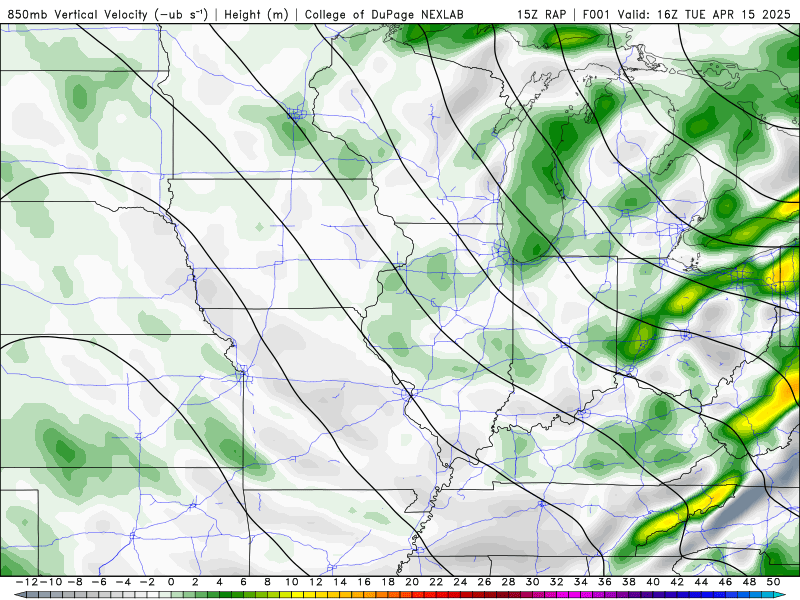Screen dimensions: 800x600
Task: Click the '24' color scale label
Action: tap(460, 582)
